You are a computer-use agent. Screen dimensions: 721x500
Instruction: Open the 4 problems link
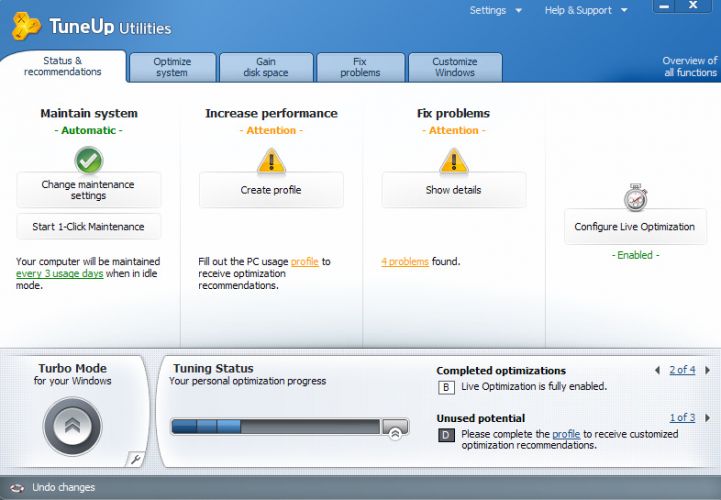tap(405, 262)
